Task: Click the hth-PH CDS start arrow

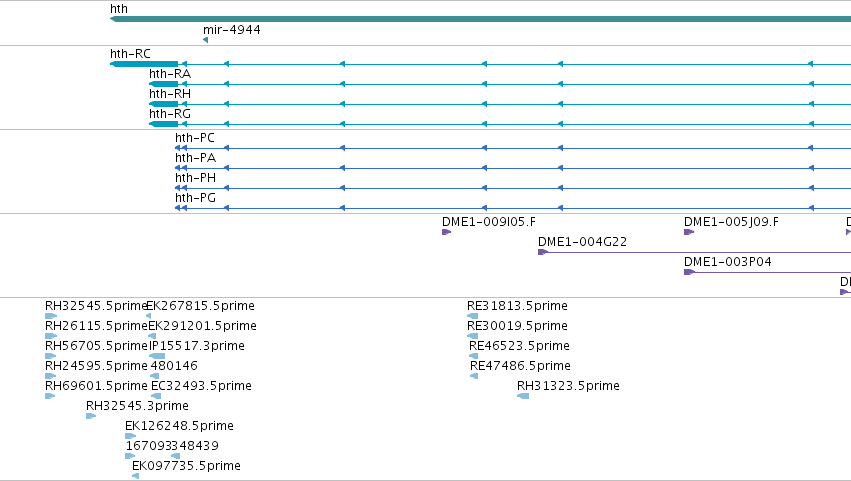Action: (x=177, y=188)
